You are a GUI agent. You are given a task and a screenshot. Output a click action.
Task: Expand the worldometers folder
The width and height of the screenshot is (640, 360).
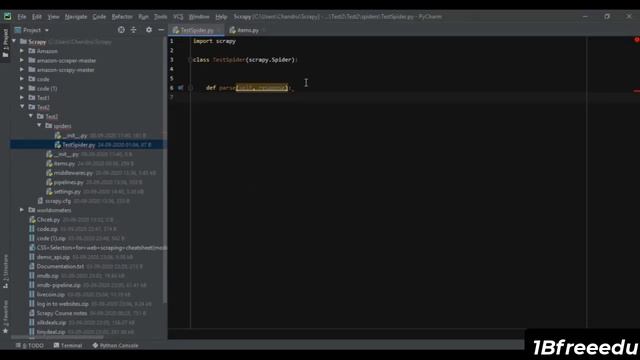pyautogui.click(x=22, y=210)
